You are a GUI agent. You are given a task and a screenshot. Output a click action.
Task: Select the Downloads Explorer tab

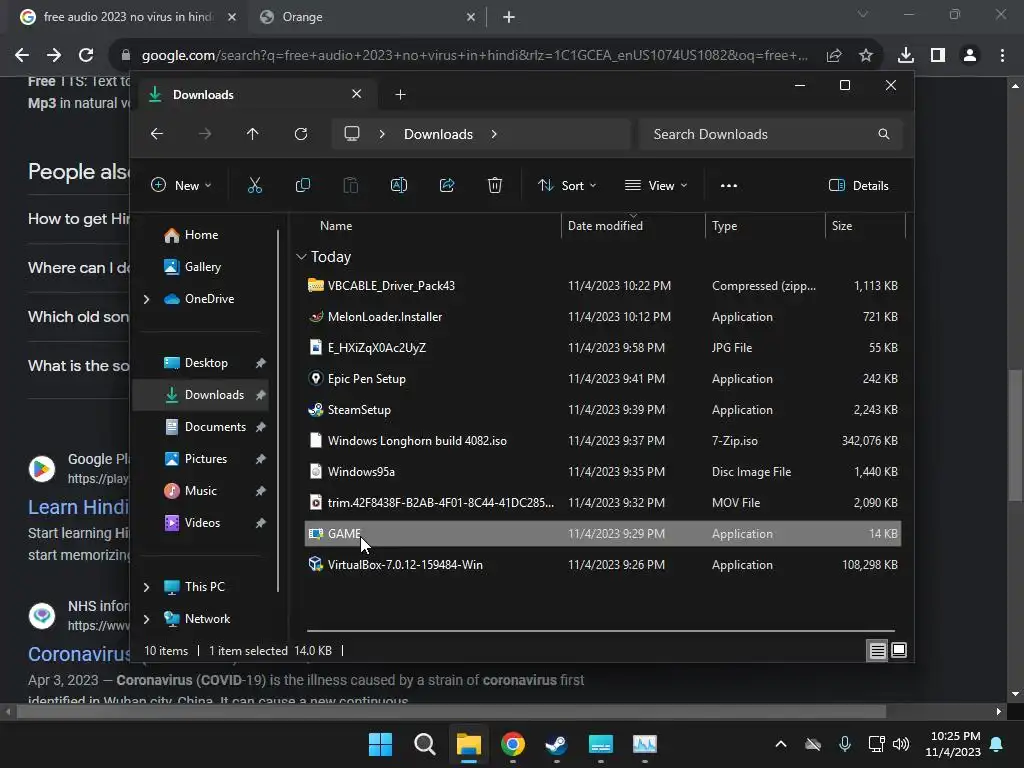(255, 95)
